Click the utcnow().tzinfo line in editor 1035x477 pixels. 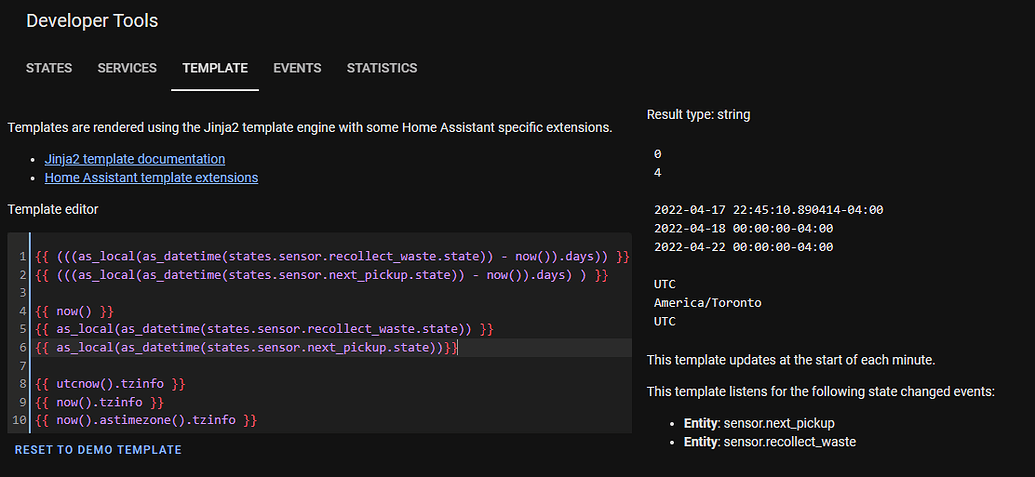pos(110,384)
